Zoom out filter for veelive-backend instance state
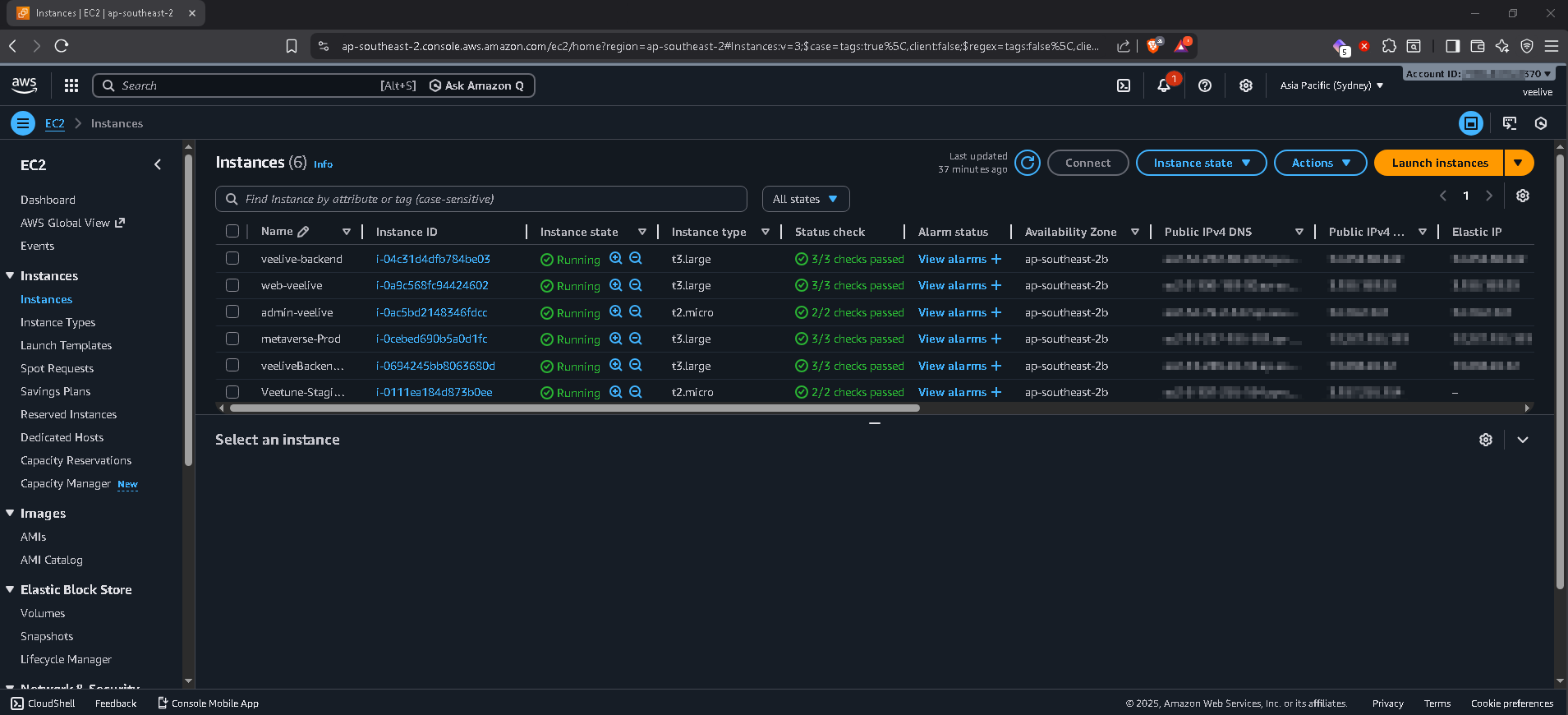The height and width of the screenshot is (715, 1568). pyautogui.click(x=636, y=258)
